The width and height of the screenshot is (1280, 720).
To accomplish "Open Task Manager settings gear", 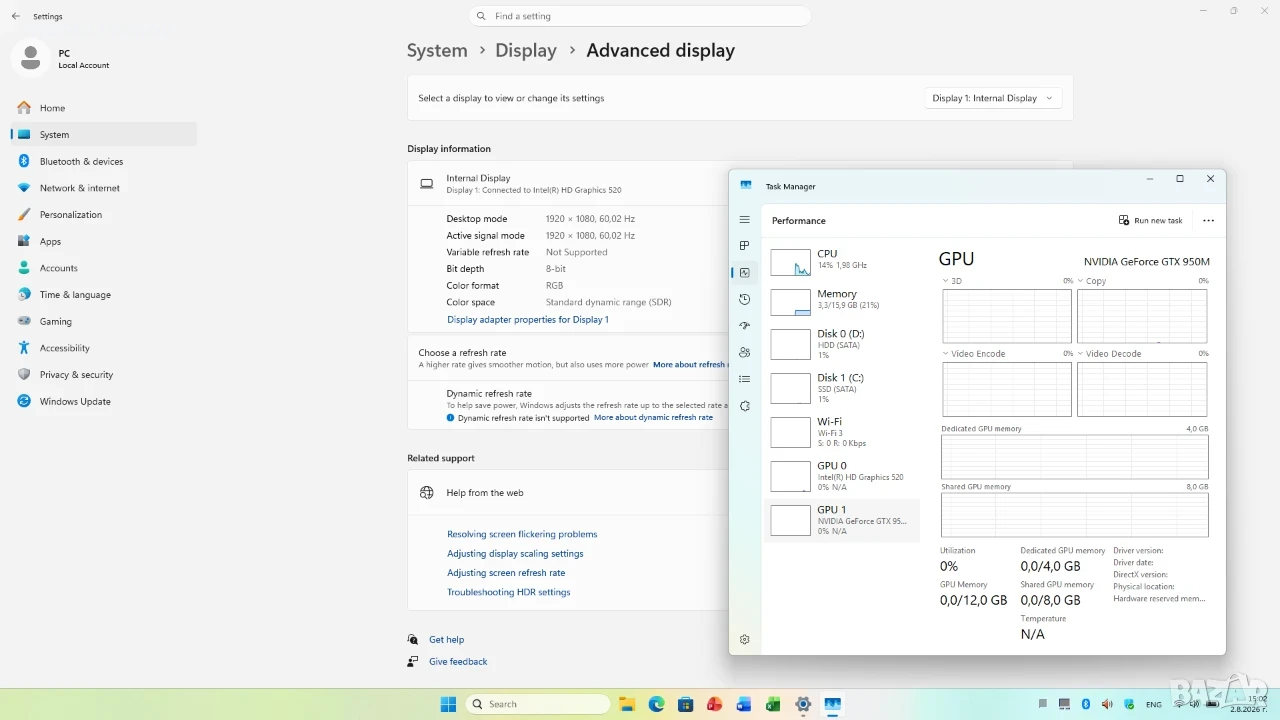I will pyautogui.click(x=744, y=640).
